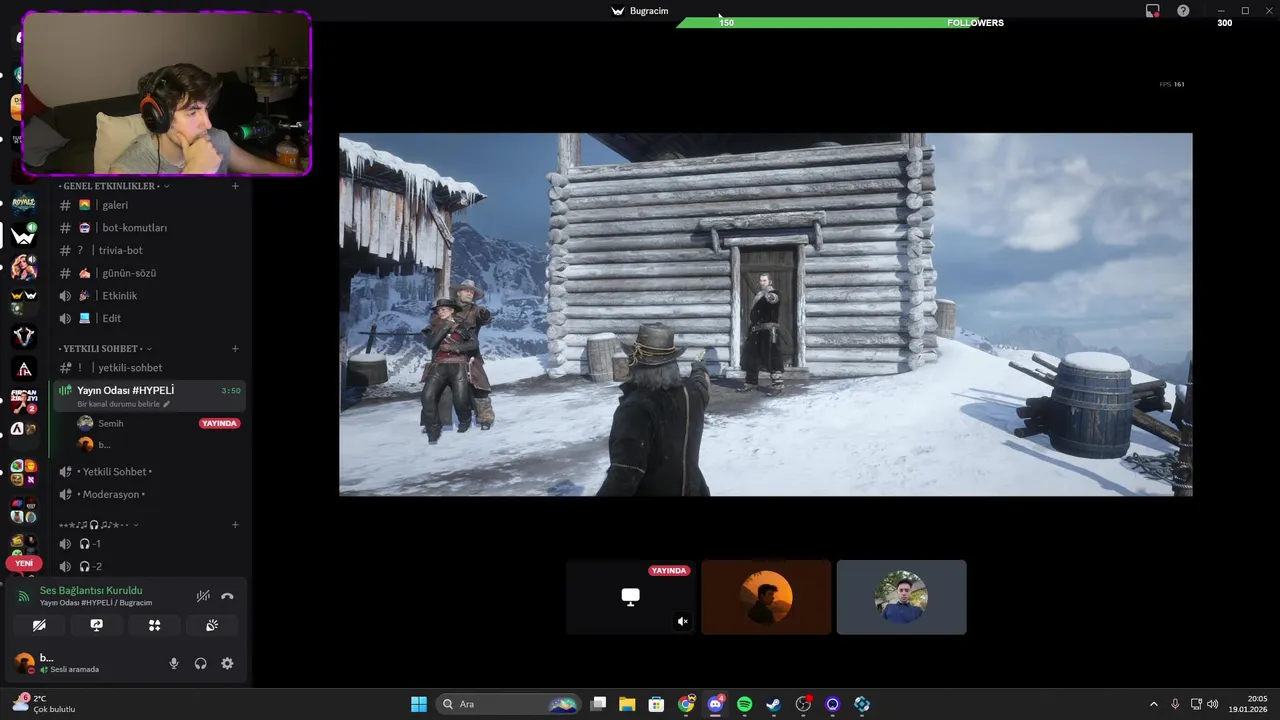
Task: Open the trivia-bot channel
Action: click(x=148, y=250)
